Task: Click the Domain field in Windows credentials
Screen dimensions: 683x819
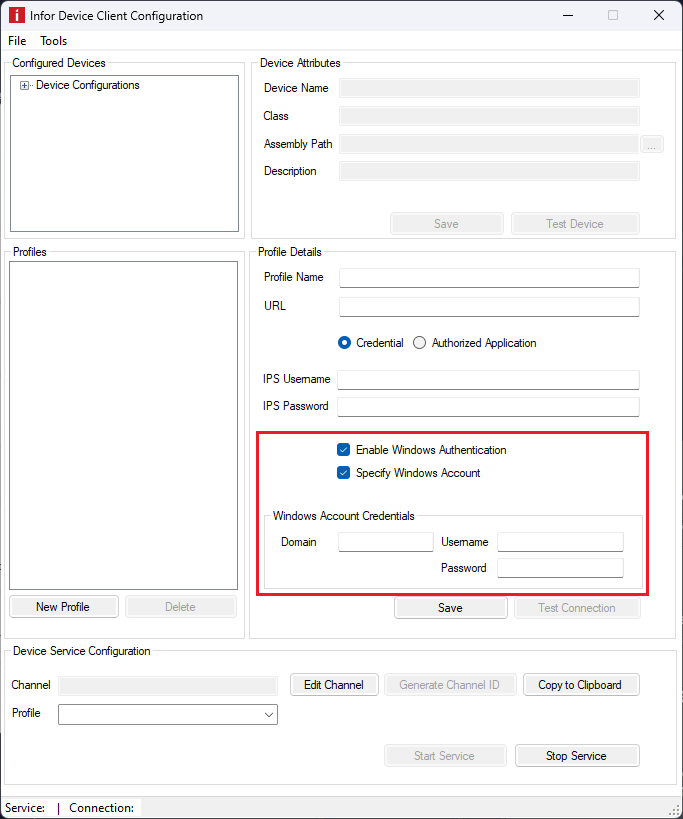Action: click(x=385, y=542)
